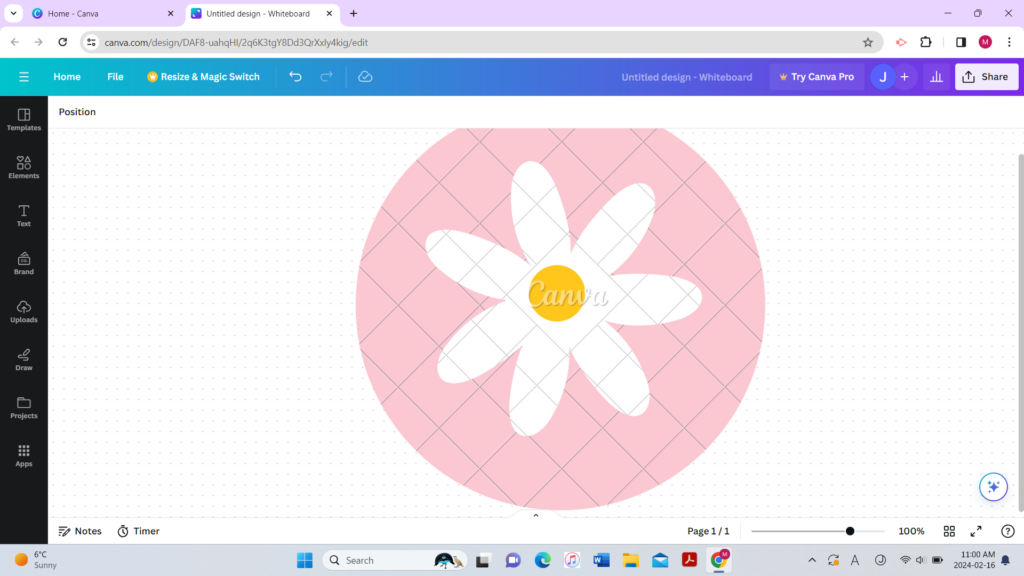Open the help question mark

[x=1008, y=531]
